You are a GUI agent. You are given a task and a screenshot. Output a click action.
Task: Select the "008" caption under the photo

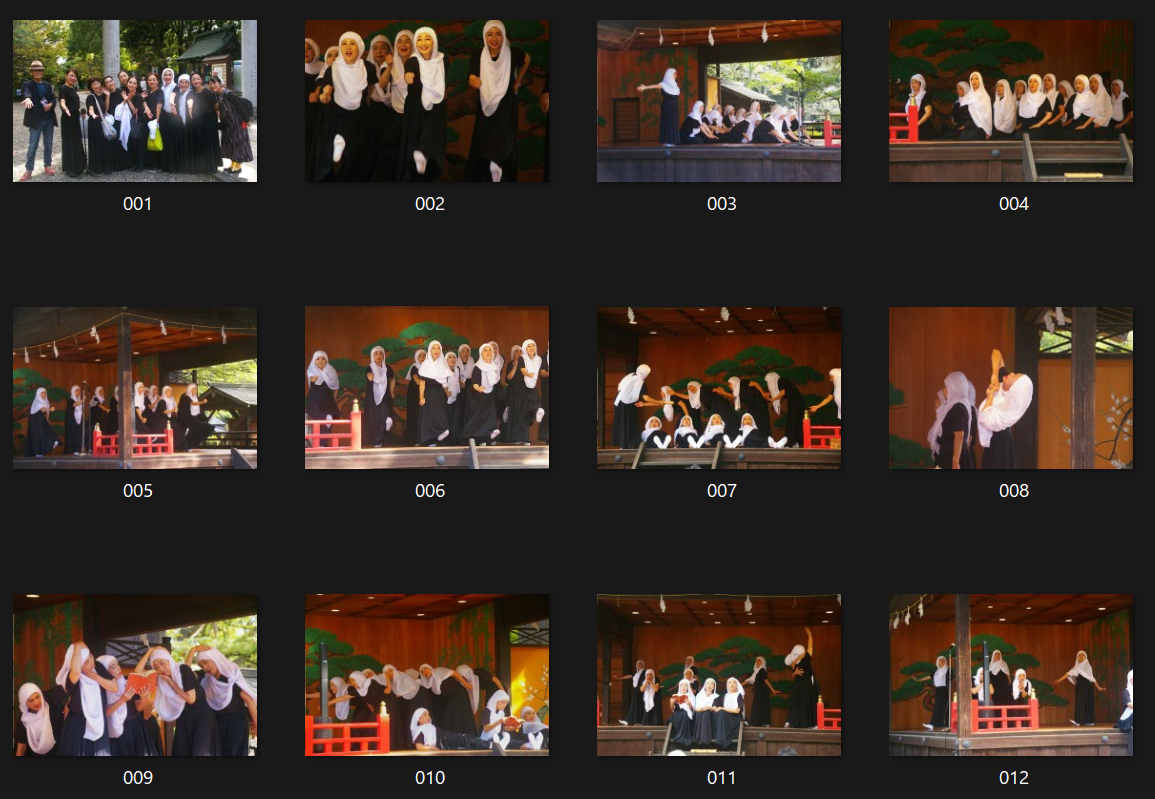pyautogui.click(x=1013, y=491)
